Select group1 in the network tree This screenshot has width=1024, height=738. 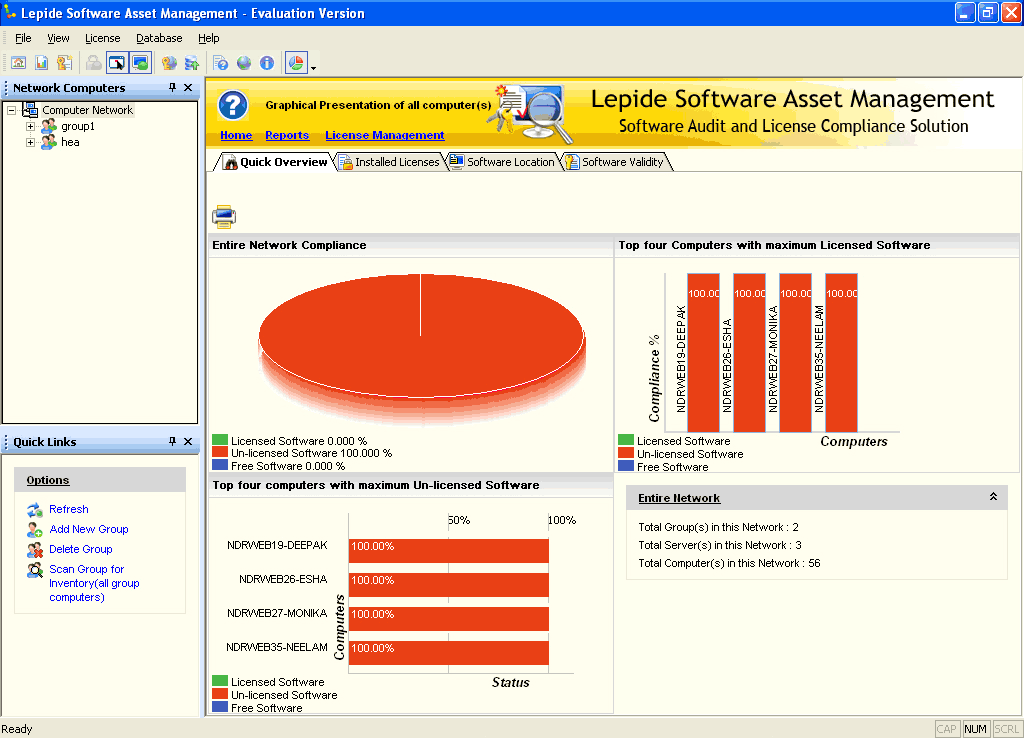(78, 126)
